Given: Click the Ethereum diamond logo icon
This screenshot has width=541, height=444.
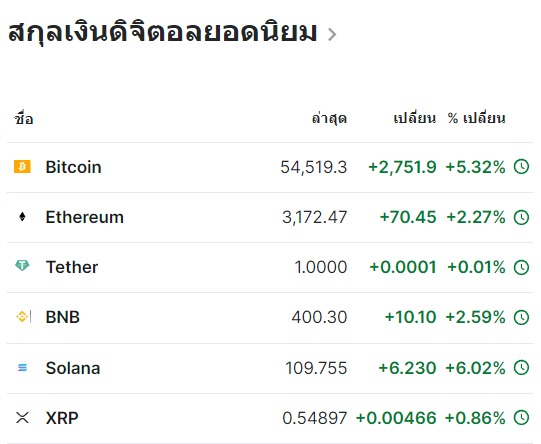Looking at the screenshot, I should tap(22, 217).
